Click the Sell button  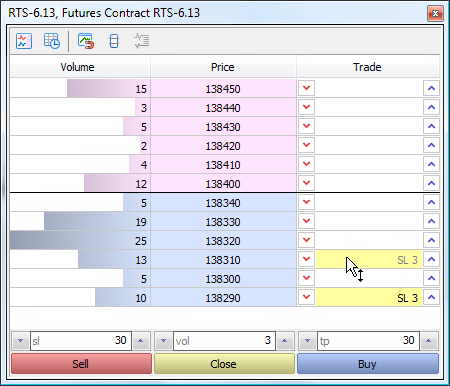pos(81,364)
